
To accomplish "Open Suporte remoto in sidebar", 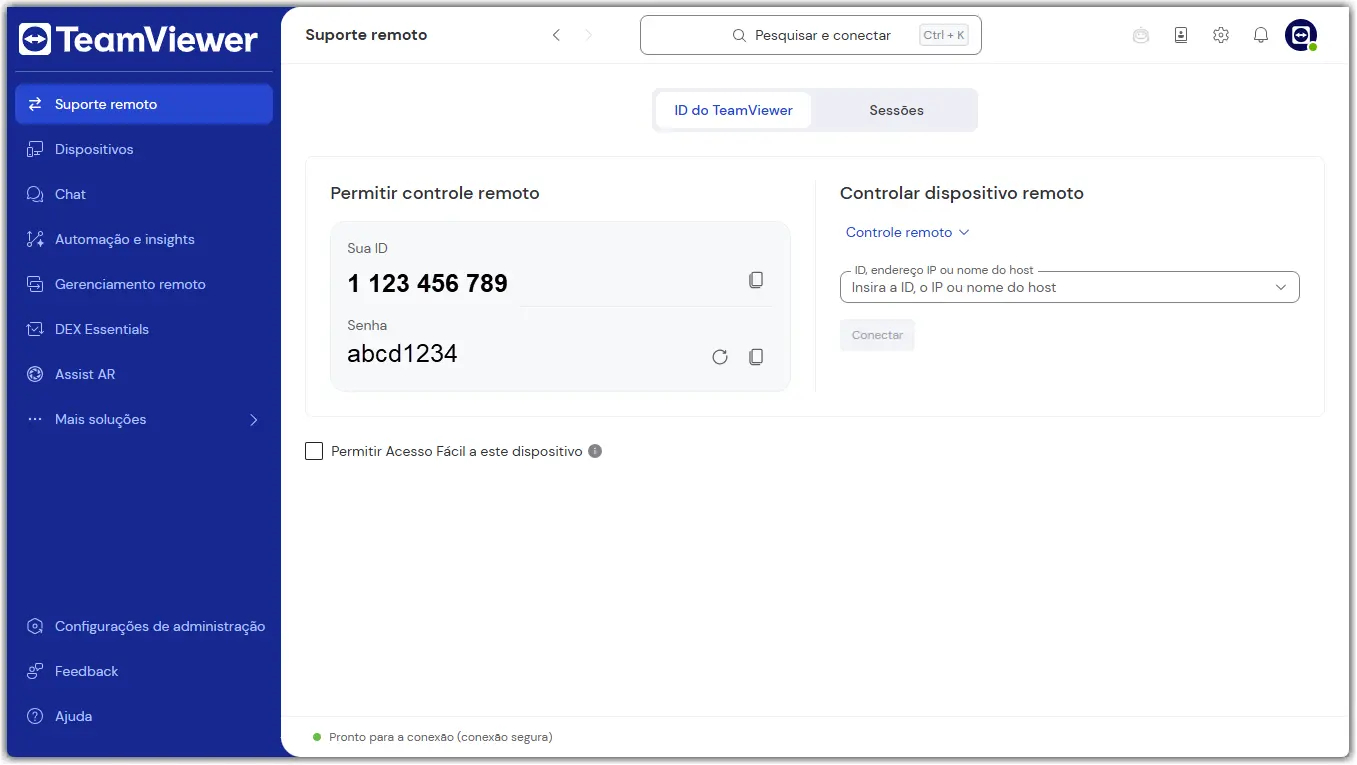I will tap(144, 104).
